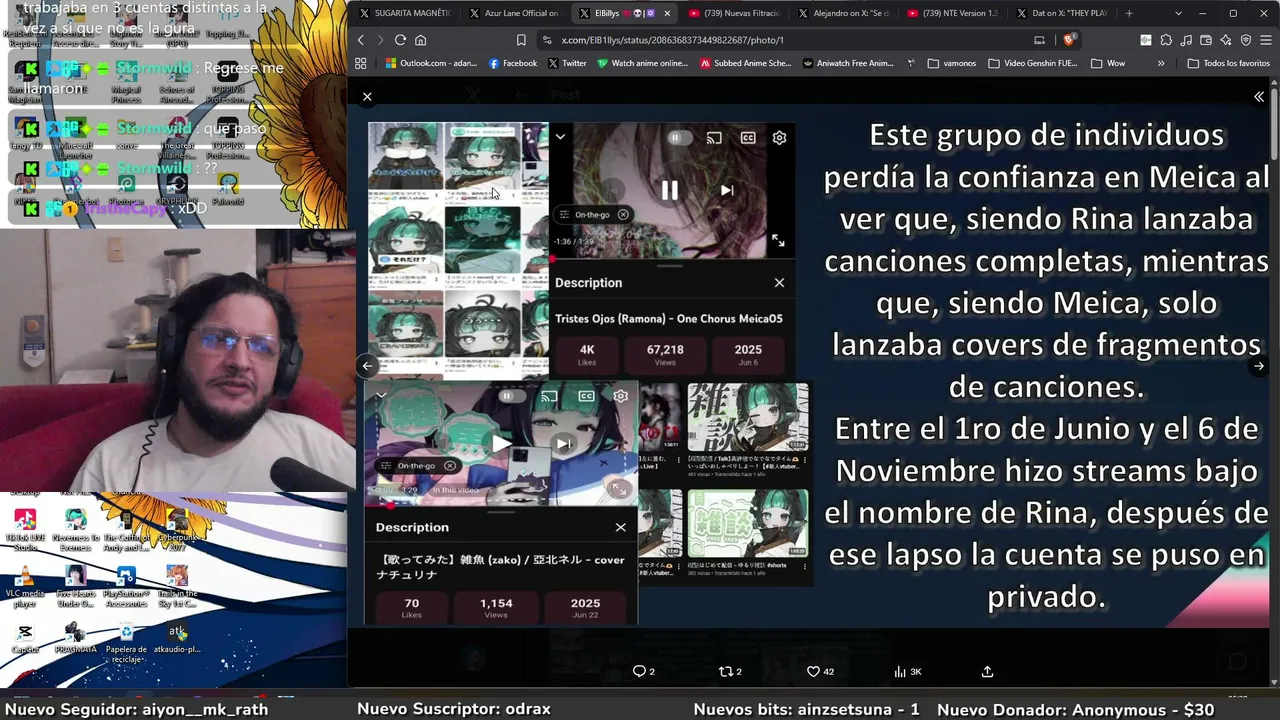Open the Wow bookmarks folder
1280x720 pixels.
(1108, 63)
